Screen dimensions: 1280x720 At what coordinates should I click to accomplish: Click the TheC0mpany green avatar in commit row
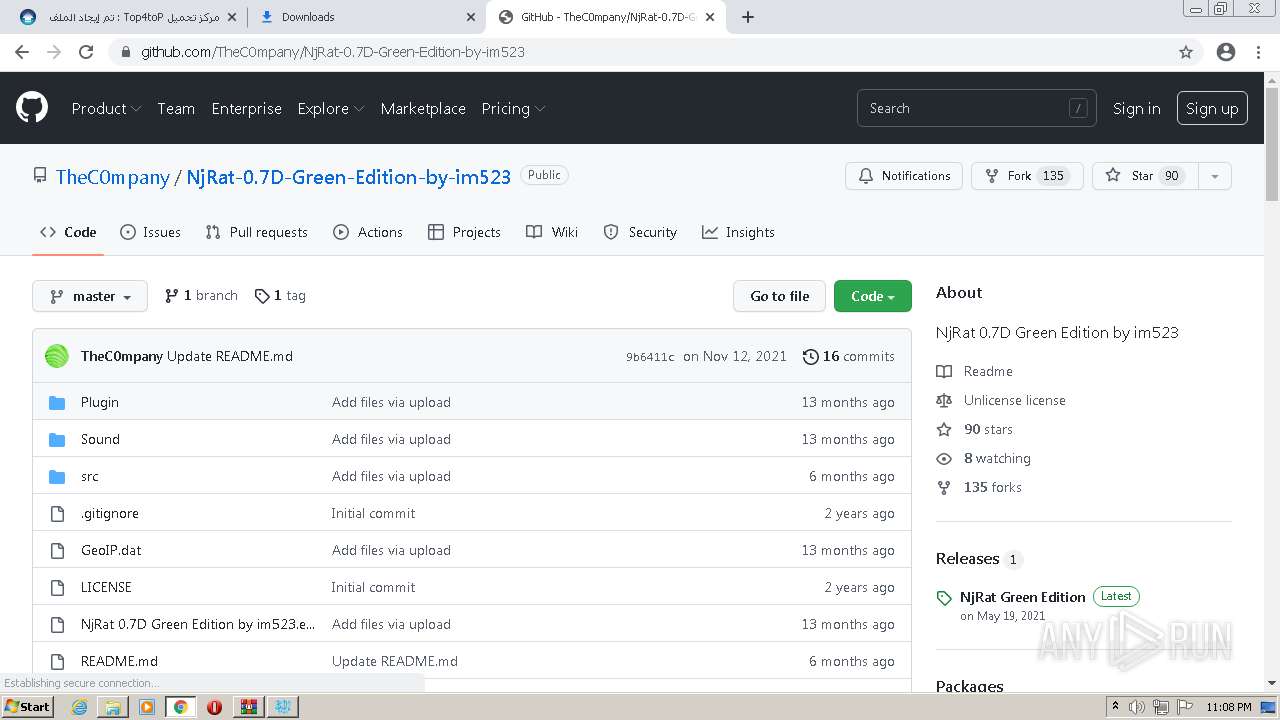[57, 356]
